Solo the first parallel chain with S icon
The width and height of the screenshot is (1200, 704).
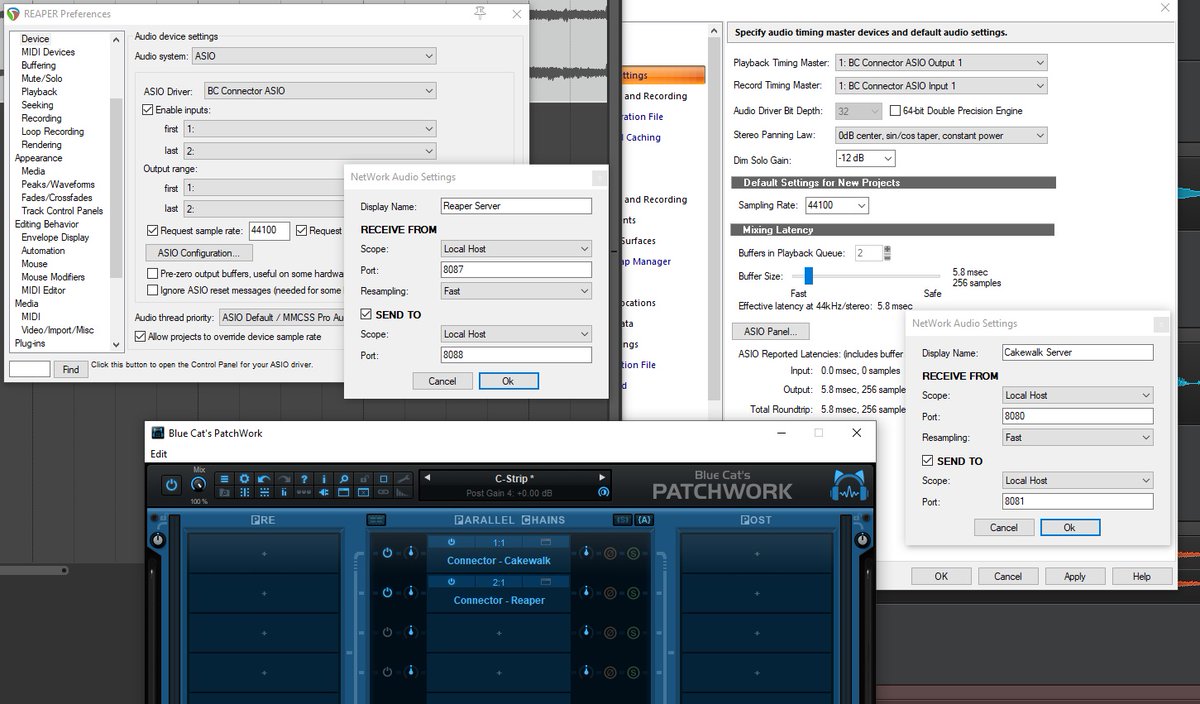click(633, 552)
